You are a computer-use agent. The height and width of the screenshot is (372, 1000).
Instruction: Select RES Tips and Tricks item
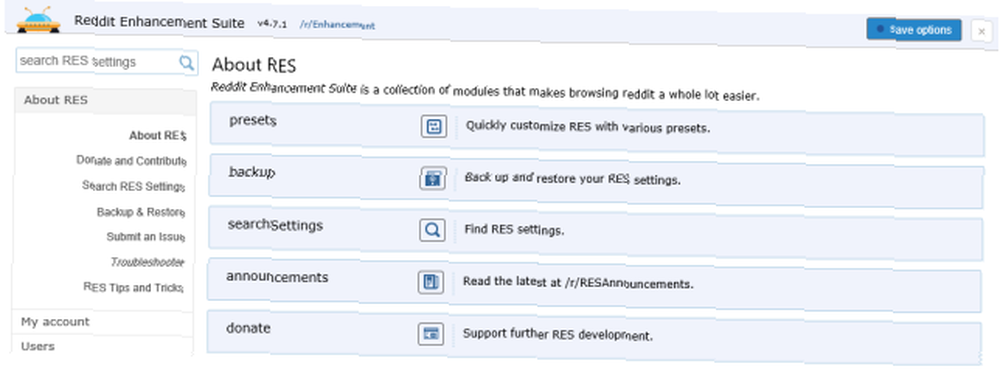tap(133, 287)
